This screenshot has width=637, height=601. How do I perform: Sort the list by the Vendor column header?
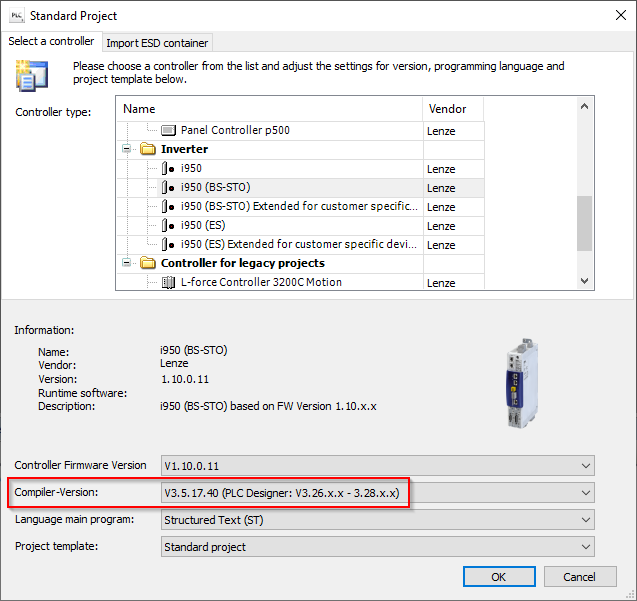(453, 109)
